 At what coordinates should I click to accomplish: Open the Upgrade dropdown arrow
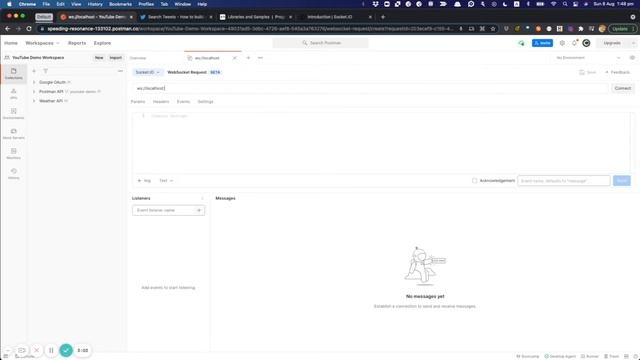(x=633, y=43)
